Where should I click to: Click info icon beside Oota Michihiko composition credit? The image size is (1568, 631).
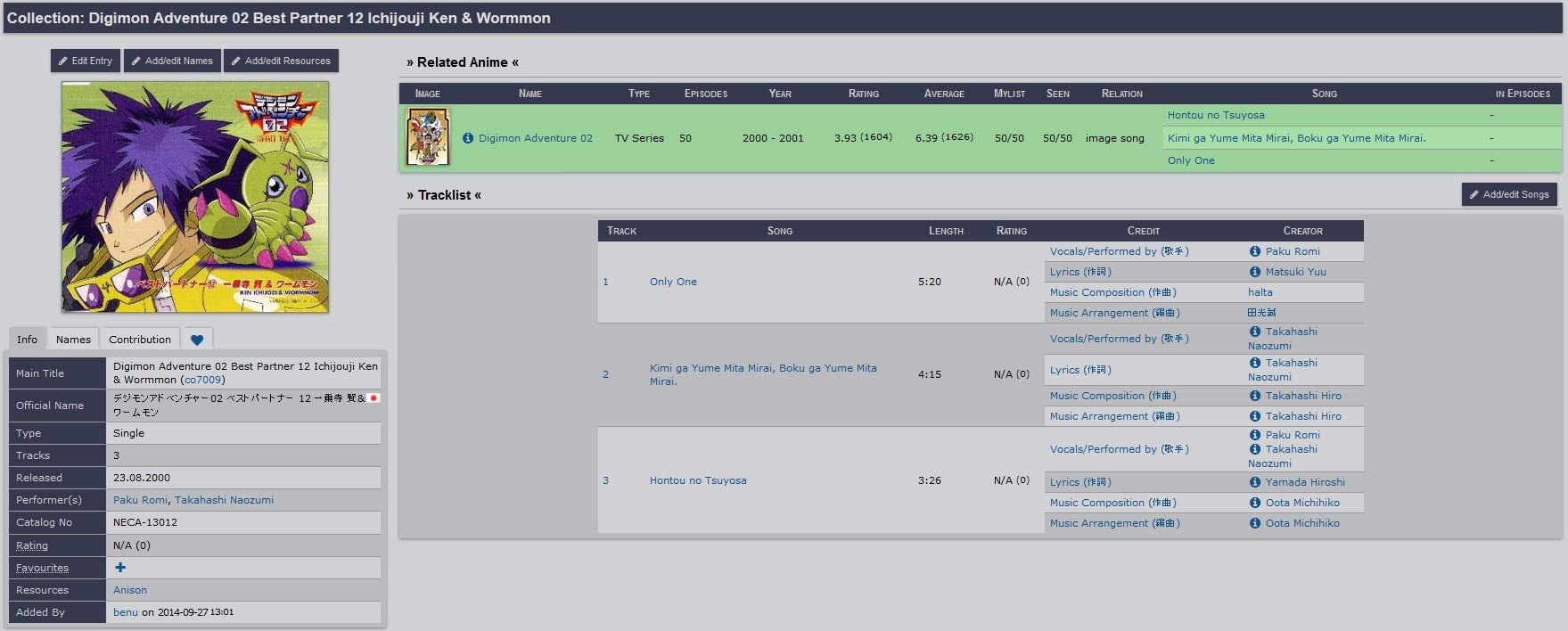[1255, 503]
